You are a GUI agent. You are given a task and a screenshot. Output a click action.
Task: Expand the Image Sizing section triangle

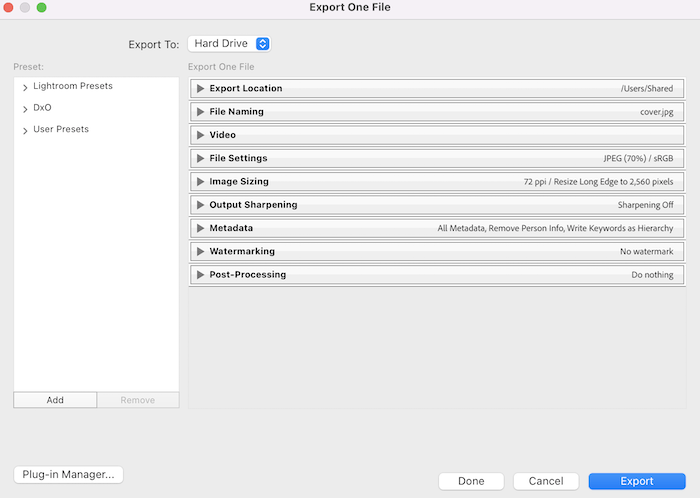(200, 182)
